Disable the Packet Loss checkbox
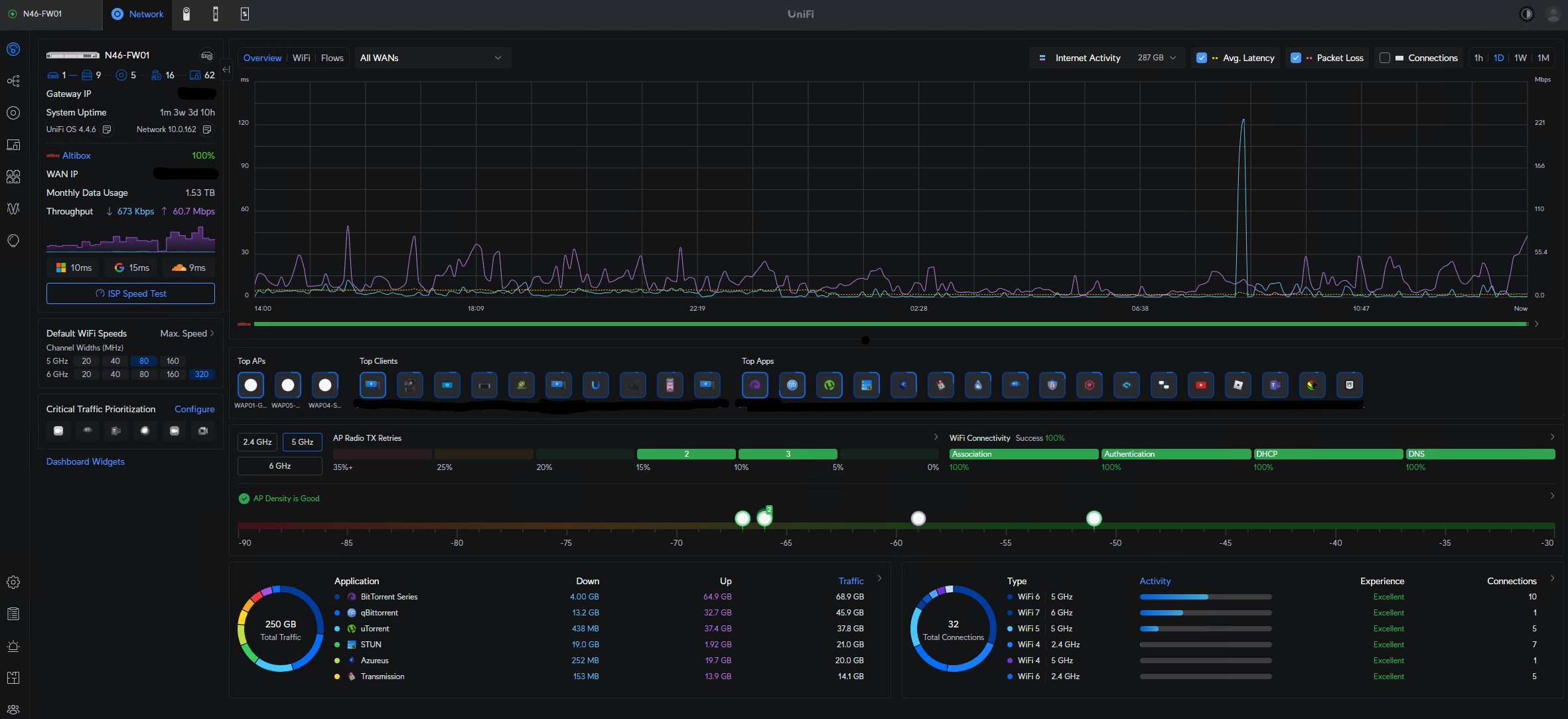Viewport: 1568px width, 719px height. point(1295,58)
